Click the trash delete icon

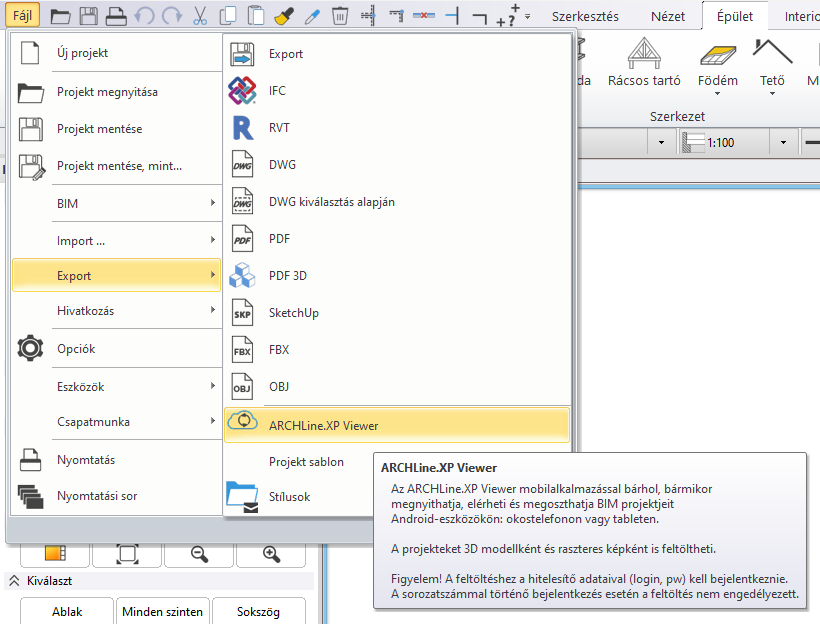pos(339,16)
